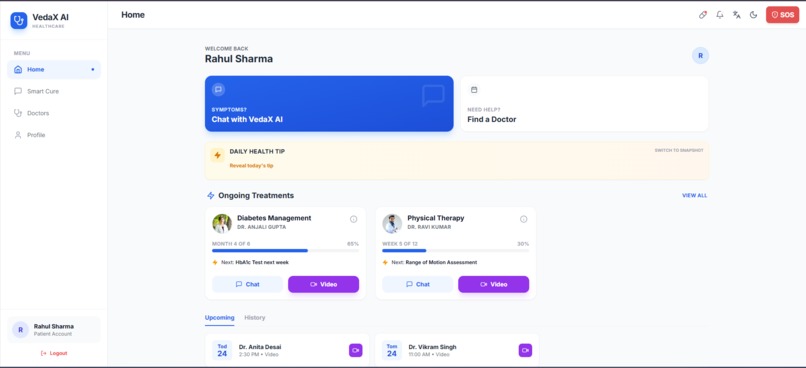Start Chat for Diabetes Management
This screenshot has height=368, width=806.
[247, 284]
